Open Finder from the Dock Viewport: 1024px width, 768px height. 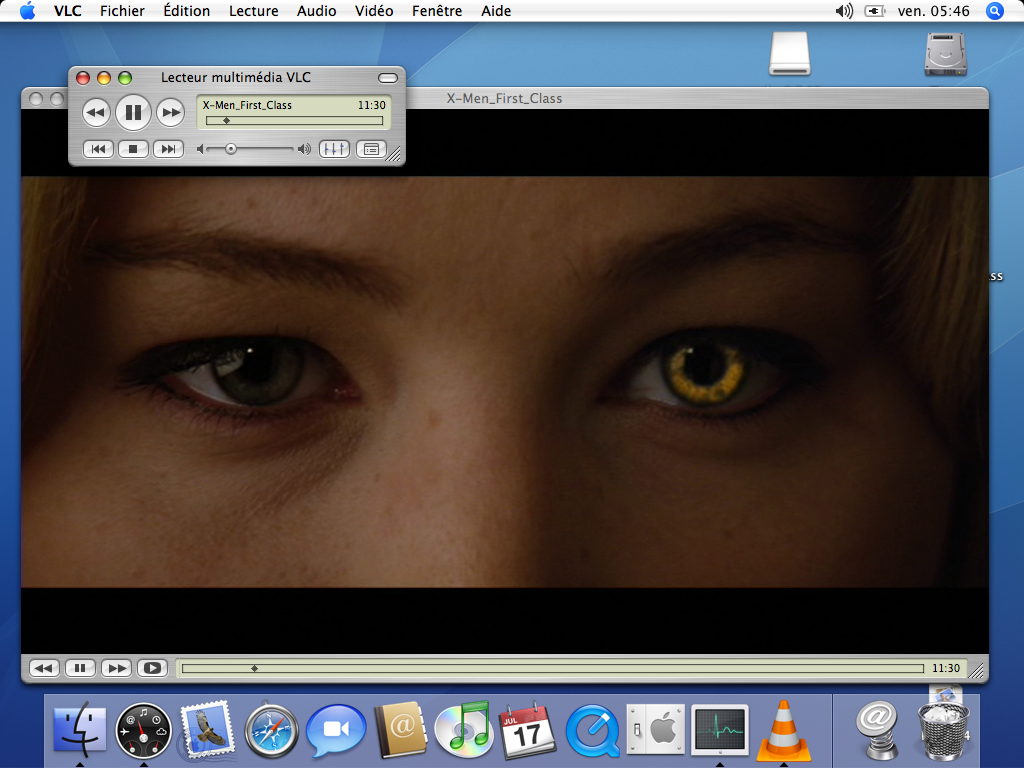[x=80, y=729]
